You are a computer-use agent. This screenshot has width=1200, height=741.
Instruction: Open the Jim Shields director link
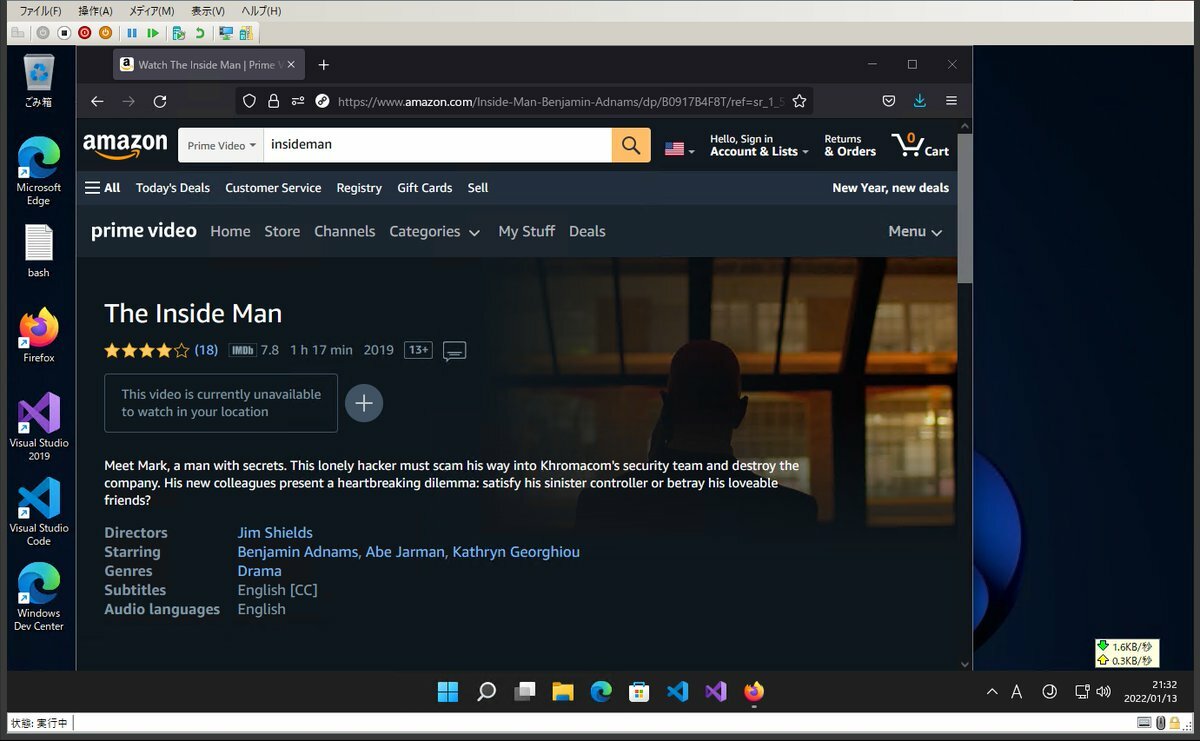point(275,533)
